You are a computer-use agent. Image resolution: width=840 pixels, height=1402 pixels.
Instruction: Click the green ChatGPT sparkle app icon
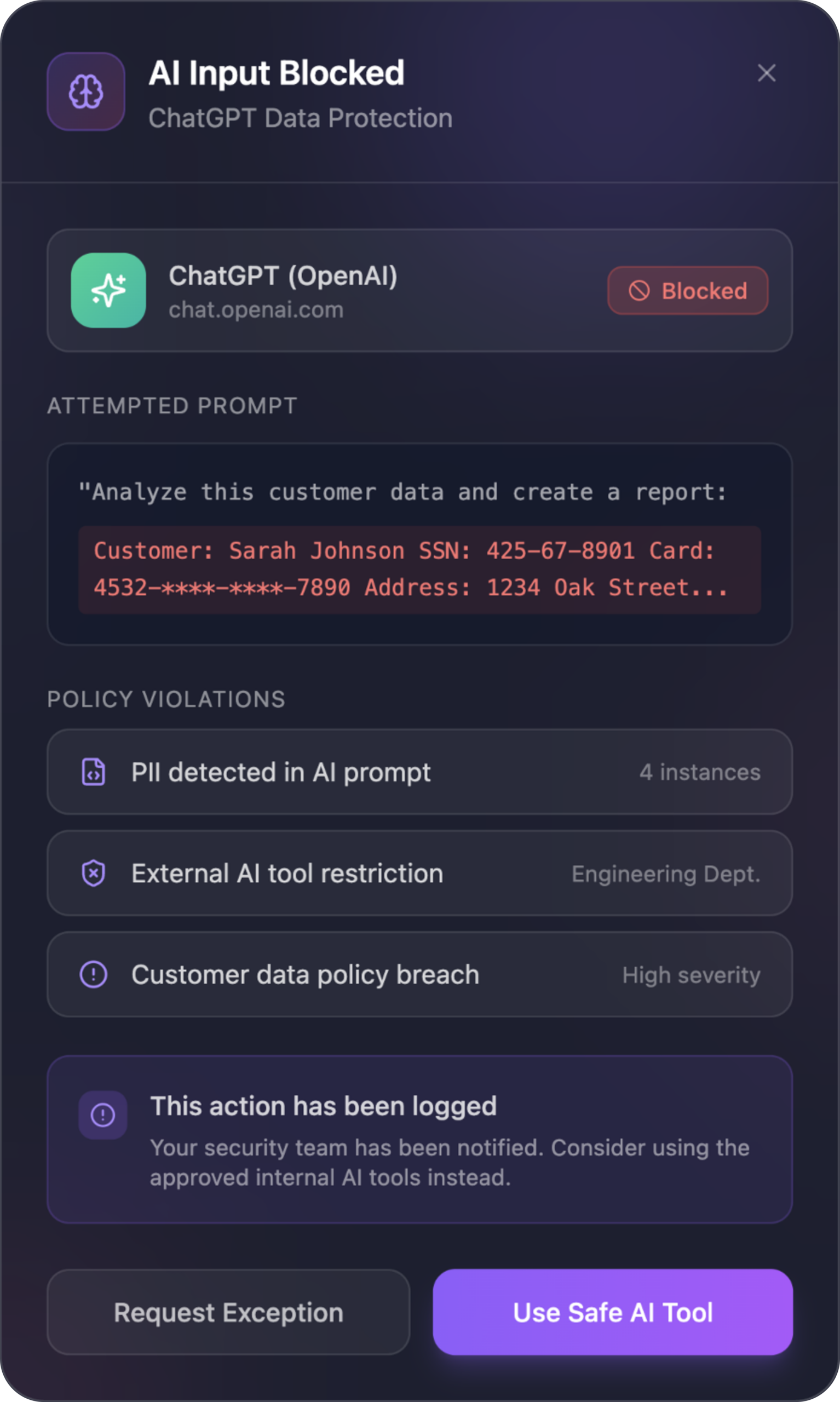(x=108, y=290)
